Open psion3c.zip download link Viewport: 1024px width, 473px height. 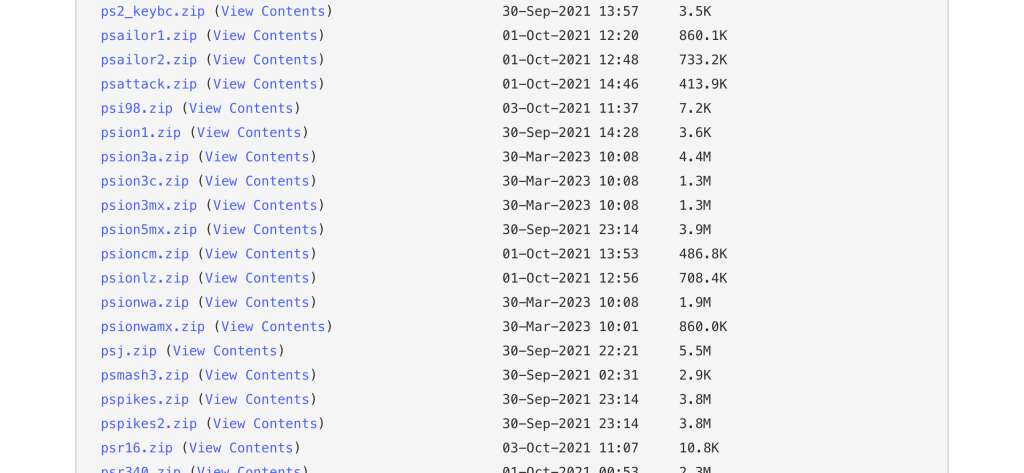tap(144, 181)
